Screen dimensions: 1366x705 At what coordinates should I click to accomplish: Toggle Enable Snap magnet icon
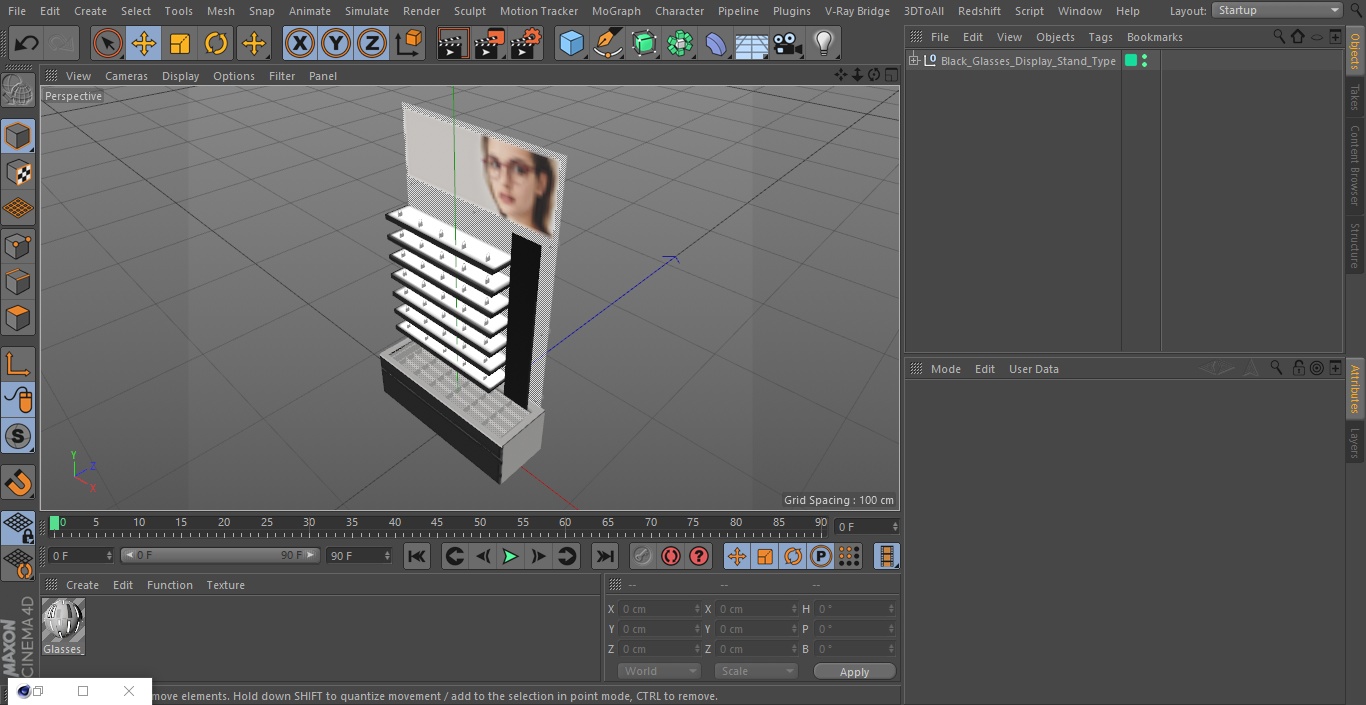pos(18,483)
